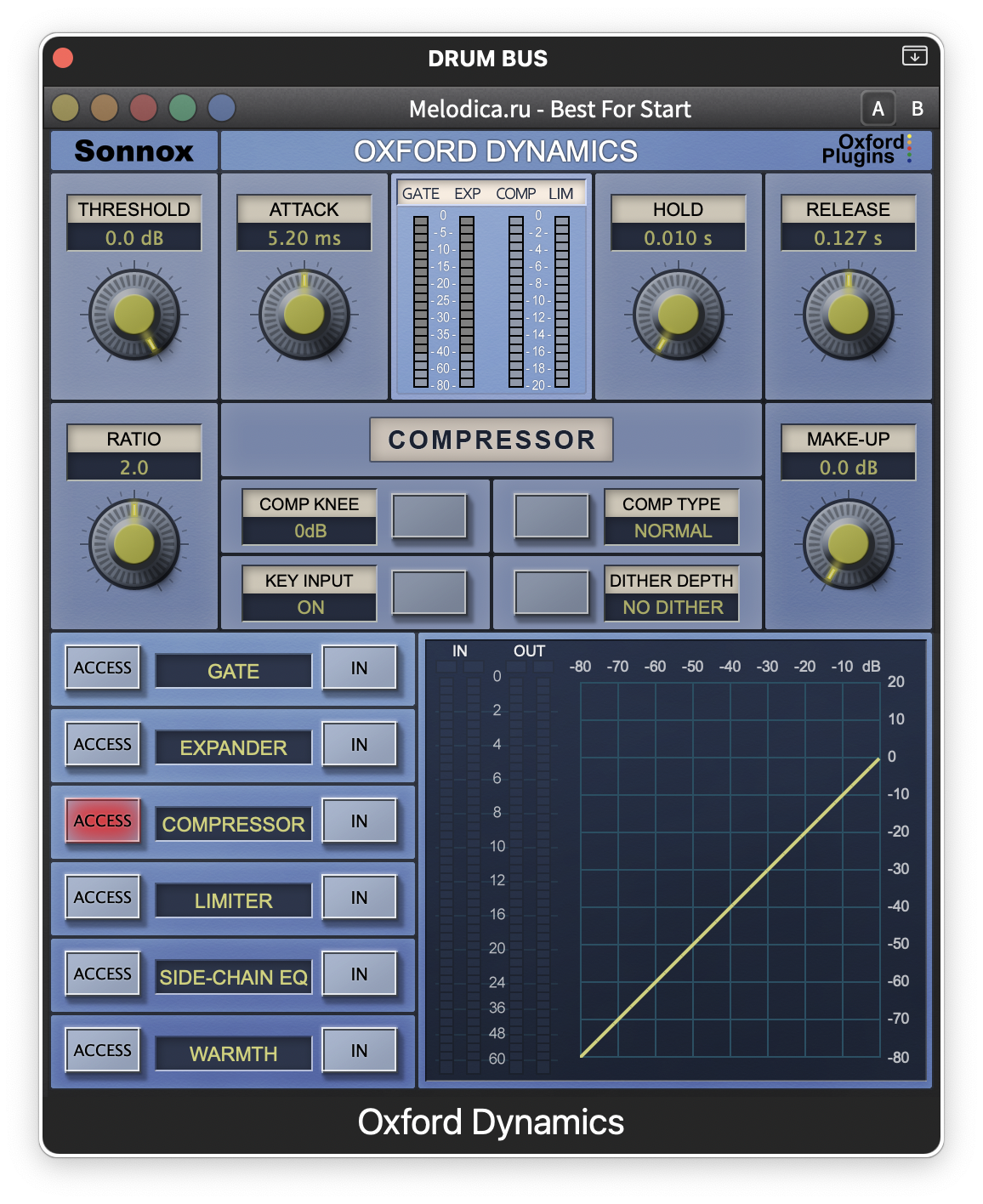The image size is (983, 1204).
Task: Click the blue round header button
Action: [x=222, y=108]
